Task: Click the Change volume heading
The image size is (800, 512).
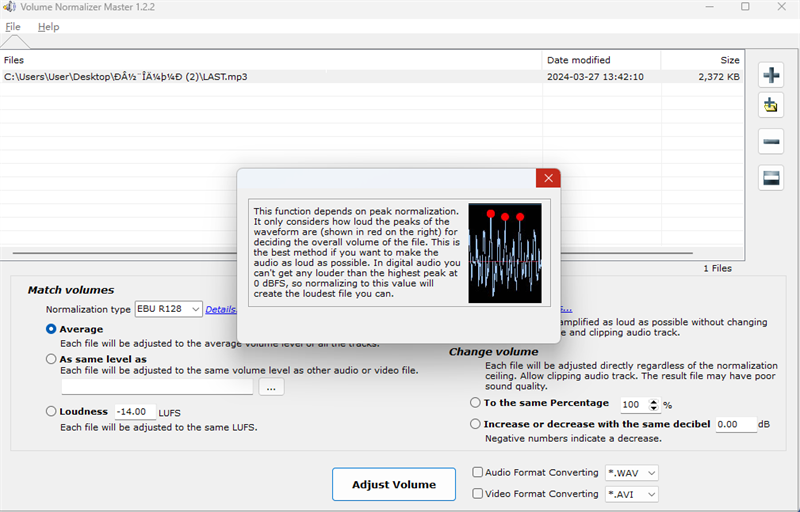Action: pos(493,352)
